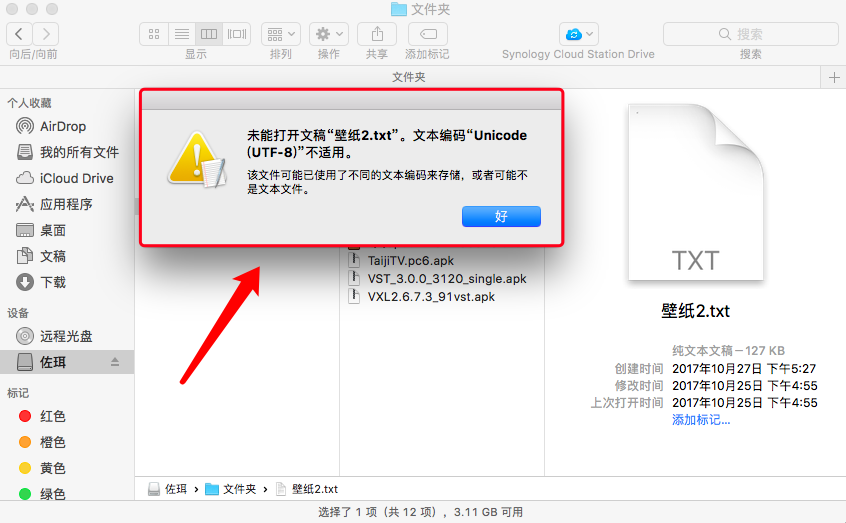Image resolution: width=846 pixels, height=523 pixels.
Task: Switch to icon view
Action: 154,35
